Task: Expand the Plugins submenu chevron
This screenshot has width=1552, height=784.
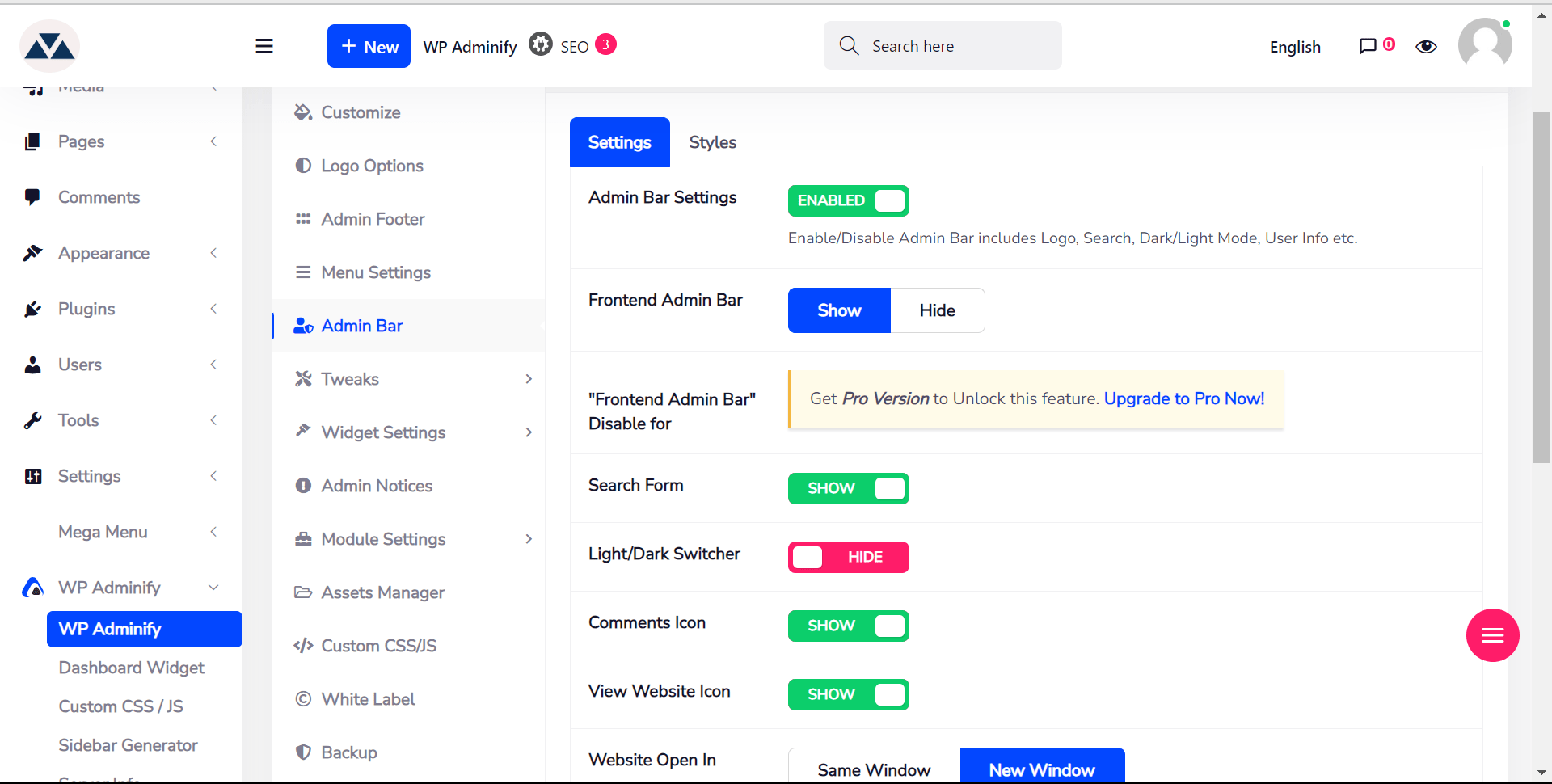Action: coord(213,309)
